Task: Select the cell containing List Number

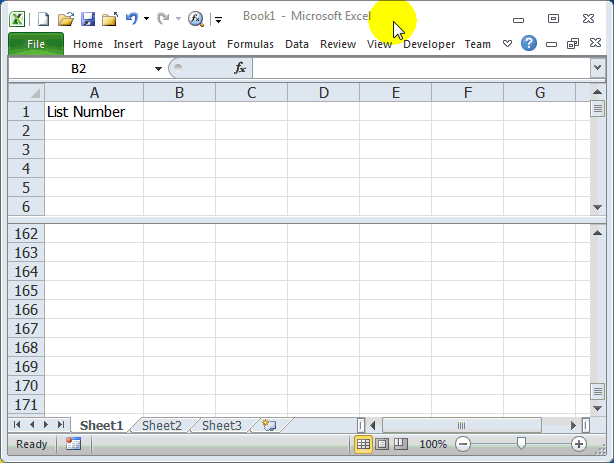Action: (x=94, y=112)
